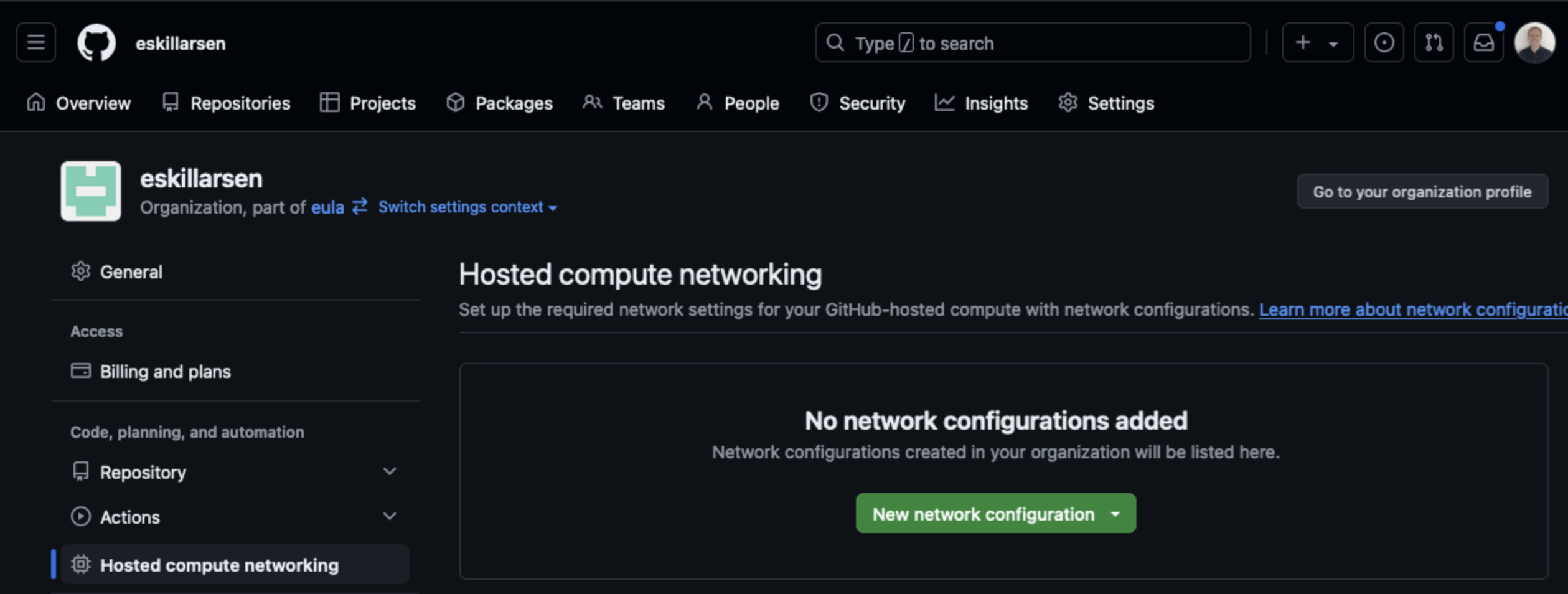Click the General gear icon
Screen dimensions: 1568x594
tap(80, 271)
